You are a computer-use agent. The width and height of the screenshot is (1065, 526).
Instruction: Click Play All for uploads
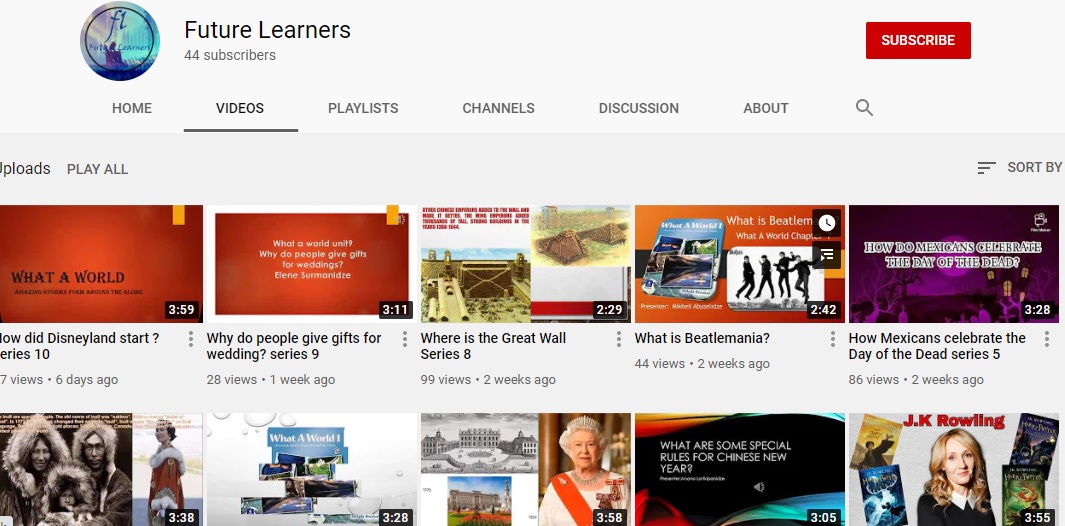pos(97,169)
